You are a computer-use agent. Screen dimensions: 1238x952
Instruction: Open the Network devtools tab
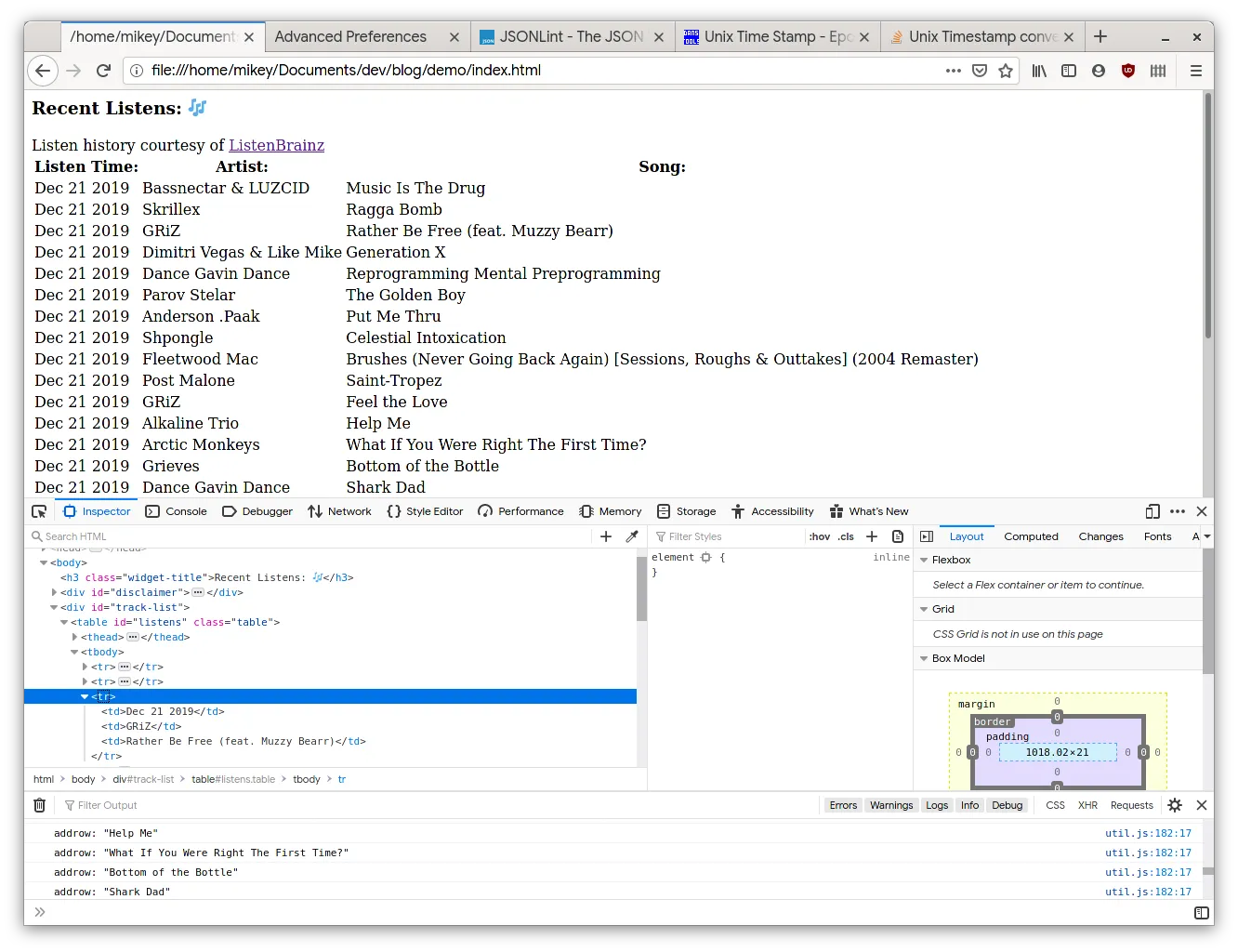(x=340, y=511)
